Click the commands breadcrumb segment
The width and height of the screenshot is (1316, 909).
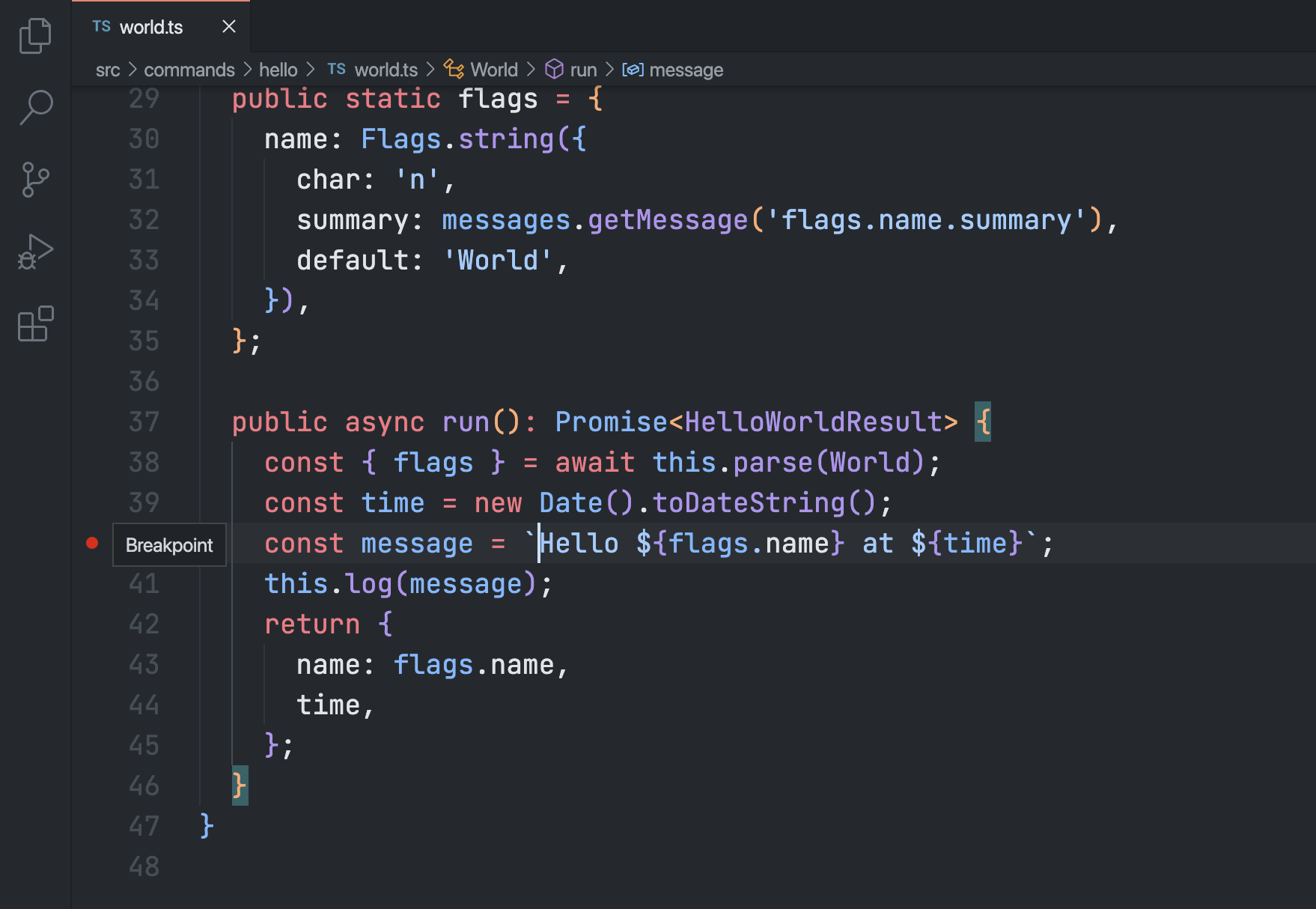(x=189, y=70)
